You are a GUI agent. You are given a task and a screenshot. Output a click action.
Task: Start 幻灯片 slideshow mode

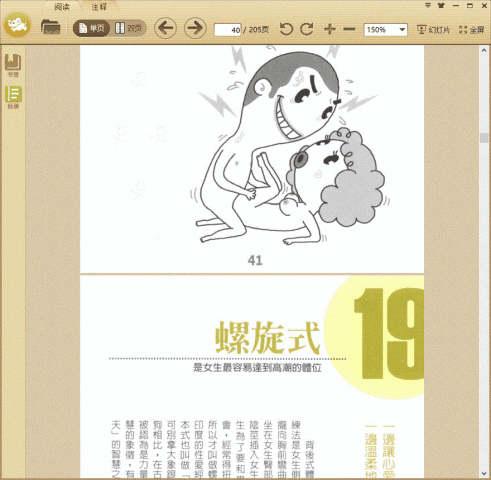433,30
